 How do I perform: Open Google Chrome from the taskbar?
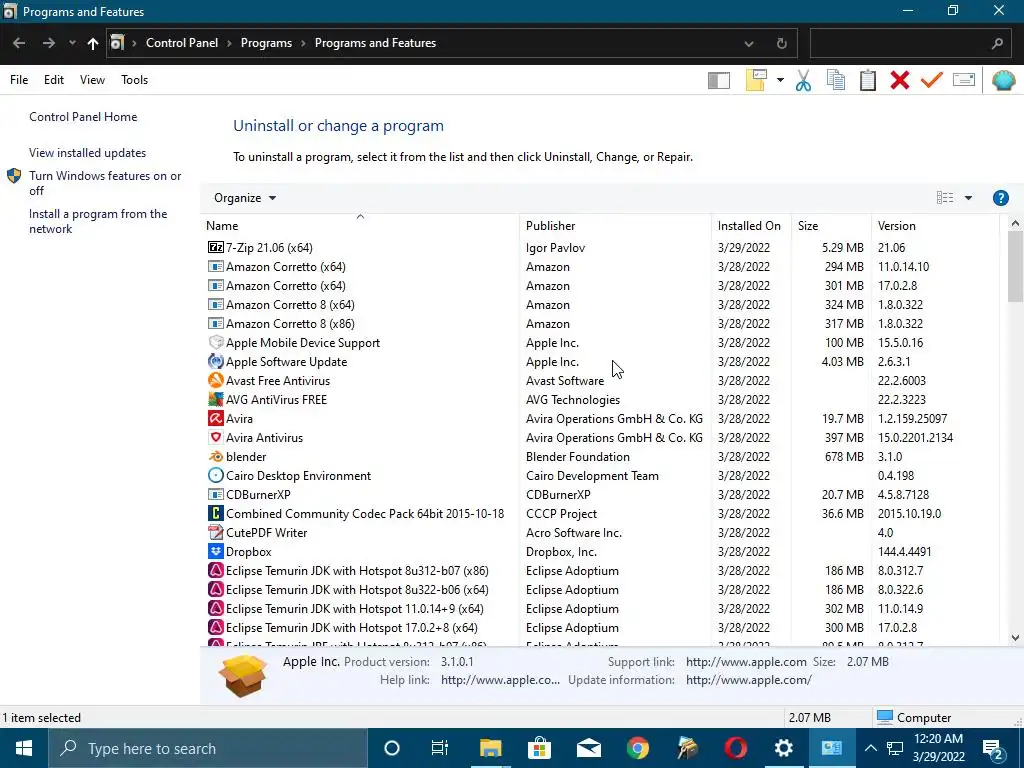tap(637, 748)
